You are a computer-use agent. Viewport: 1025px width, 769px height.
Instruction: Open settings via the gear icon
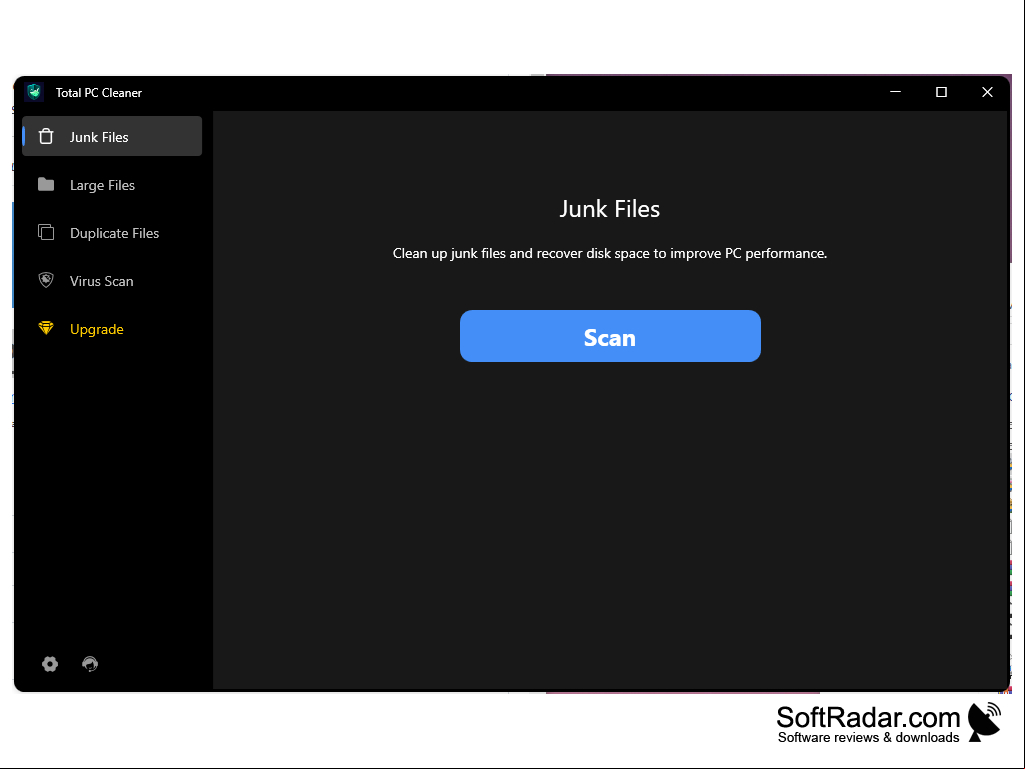pyautogui.click(x=50, y=664)
